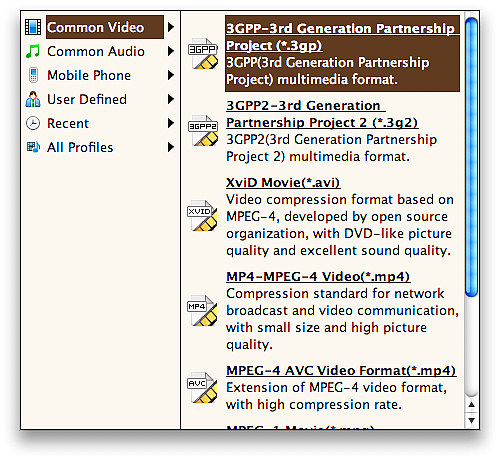This screenshot has width=500, height=460.
Task: Click the XVID file format icon
Action: (202, 216)
